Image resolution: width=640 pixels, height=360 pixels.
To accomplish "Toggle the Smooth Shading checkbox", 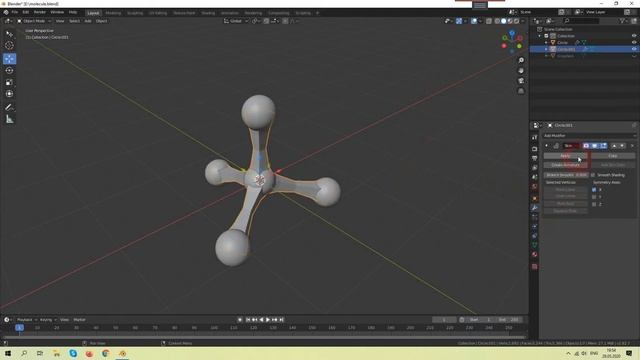I will pyautogui.click(x=593, y=175).
